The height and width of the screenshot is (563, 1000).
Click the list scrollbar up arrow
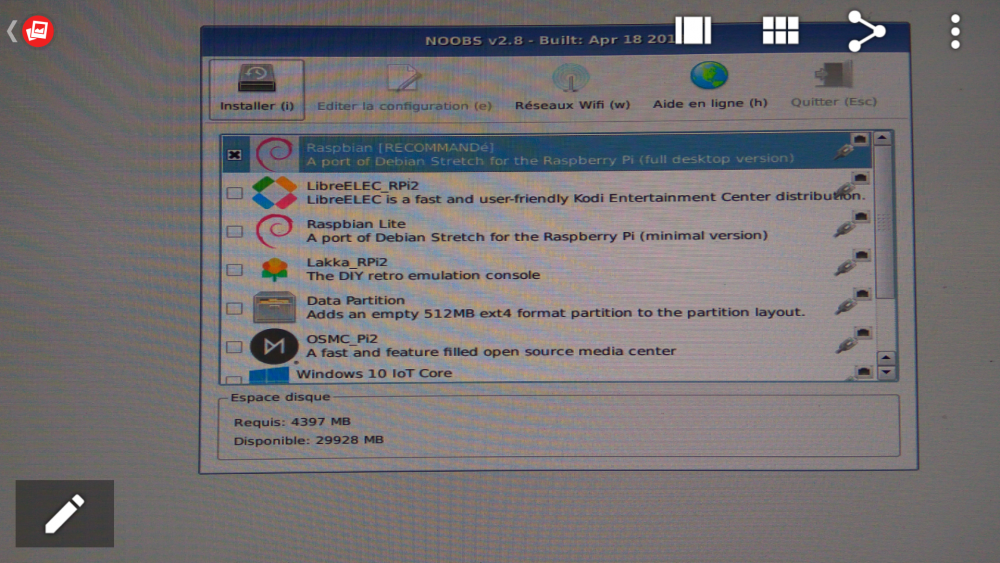point(882,138)
